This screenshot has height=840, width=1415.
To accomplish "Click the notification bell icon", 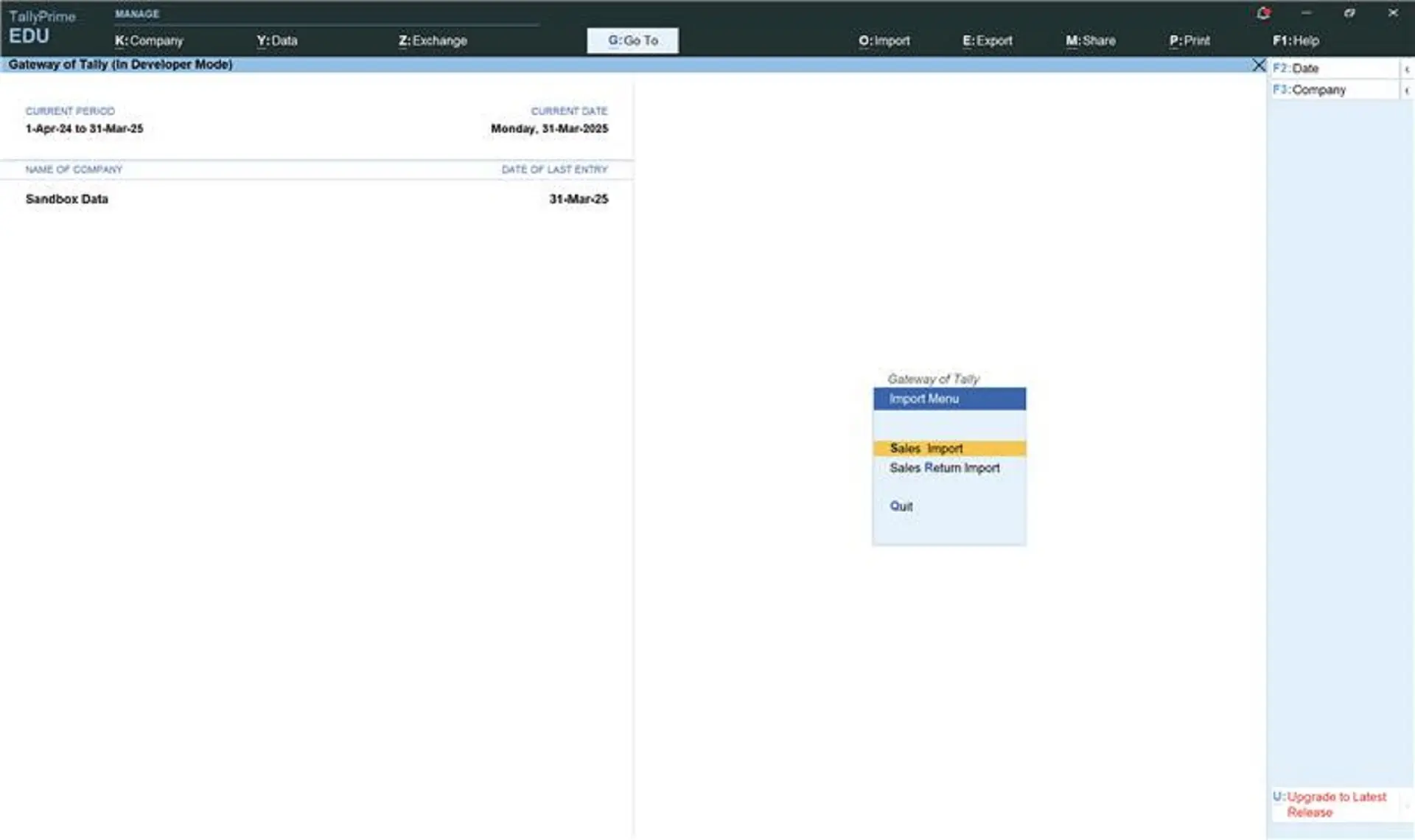I will click(x=1263, y=13).
